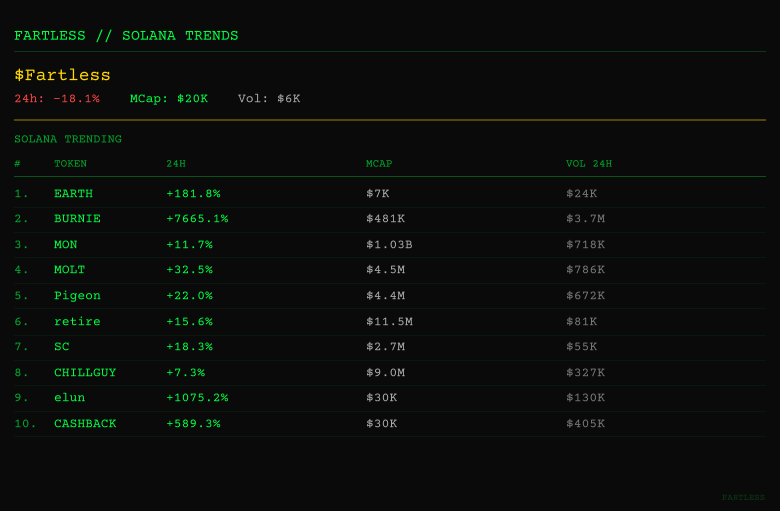
Task: Click CHILLGUY's $9.0M market cap
Action: point(386,372)
